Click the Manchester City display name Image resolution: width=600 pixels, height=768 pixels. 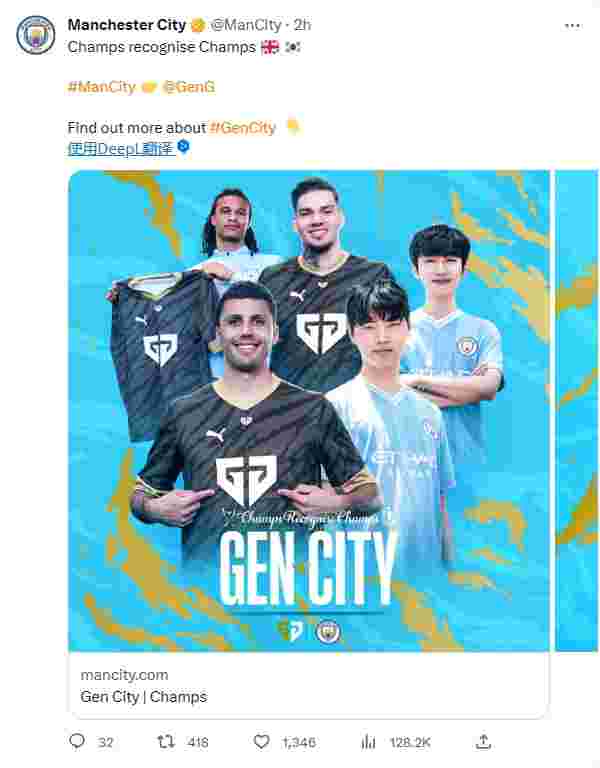pyautogui.click(x=127, y=25)
